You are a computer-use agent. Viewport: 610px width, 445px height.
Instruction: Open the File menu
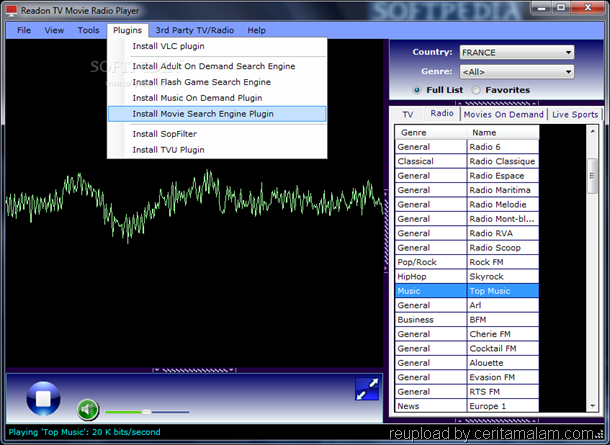point(24,30)
